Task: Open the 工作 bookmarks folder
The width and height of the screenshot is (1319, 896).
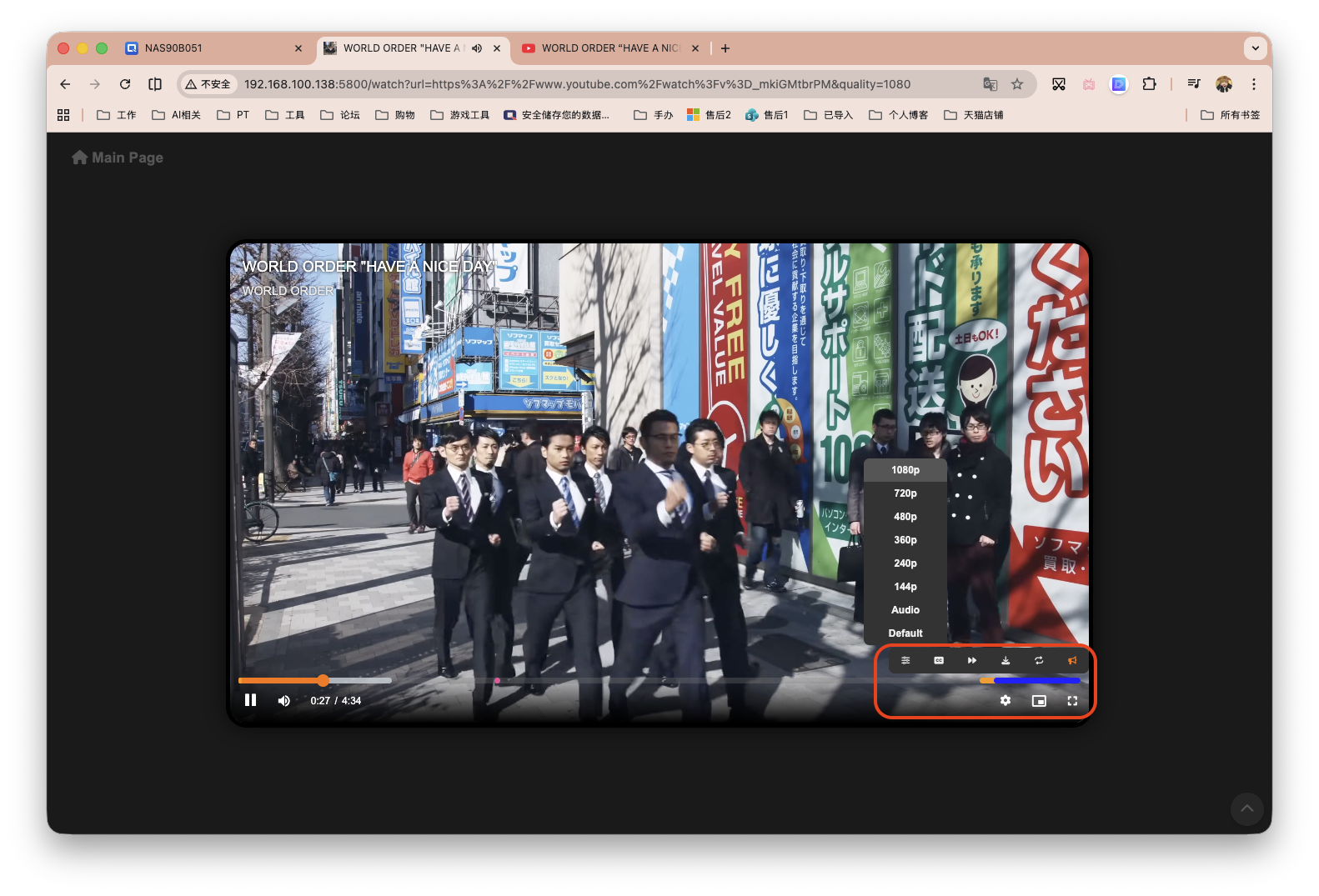Action: point(117,115)
